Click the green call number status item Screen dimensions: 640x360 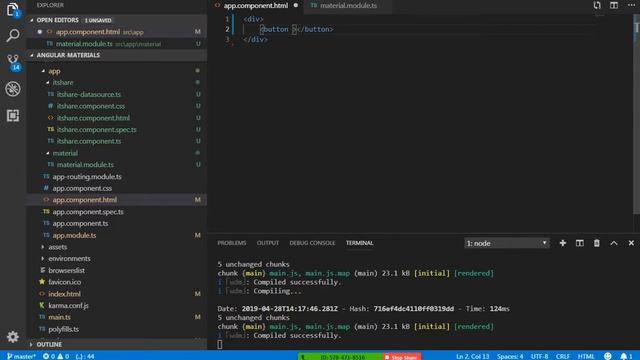click(340, 357)
